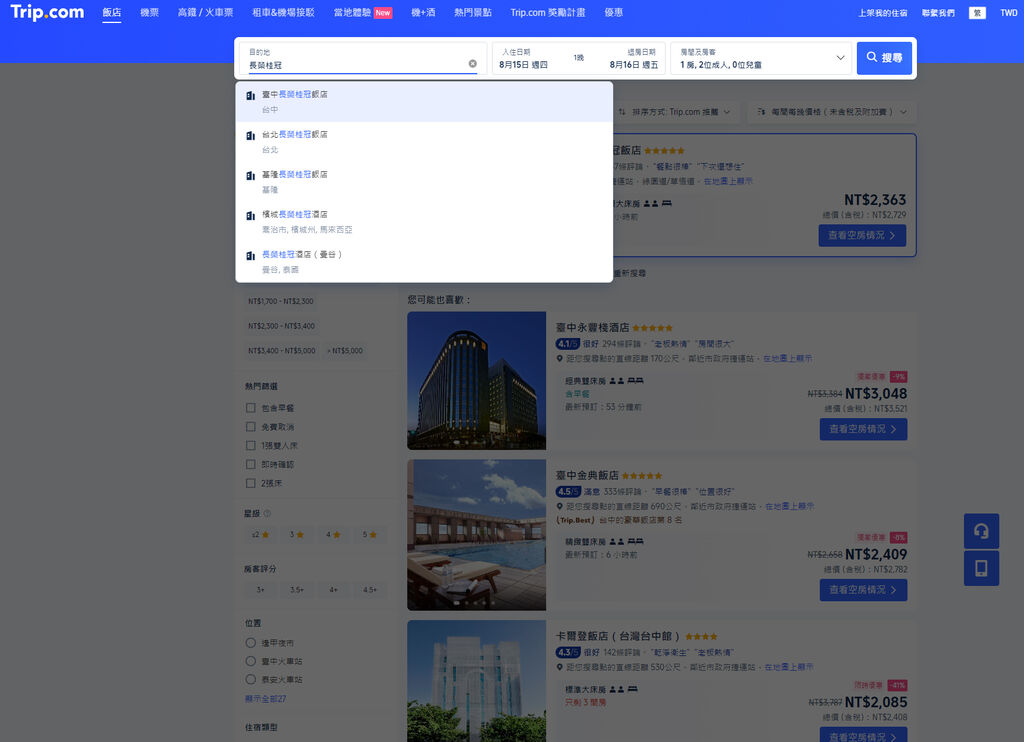Open the 臺中金典飯店 pool photo
Screen dimensions: 1024x742
[477, 535]
